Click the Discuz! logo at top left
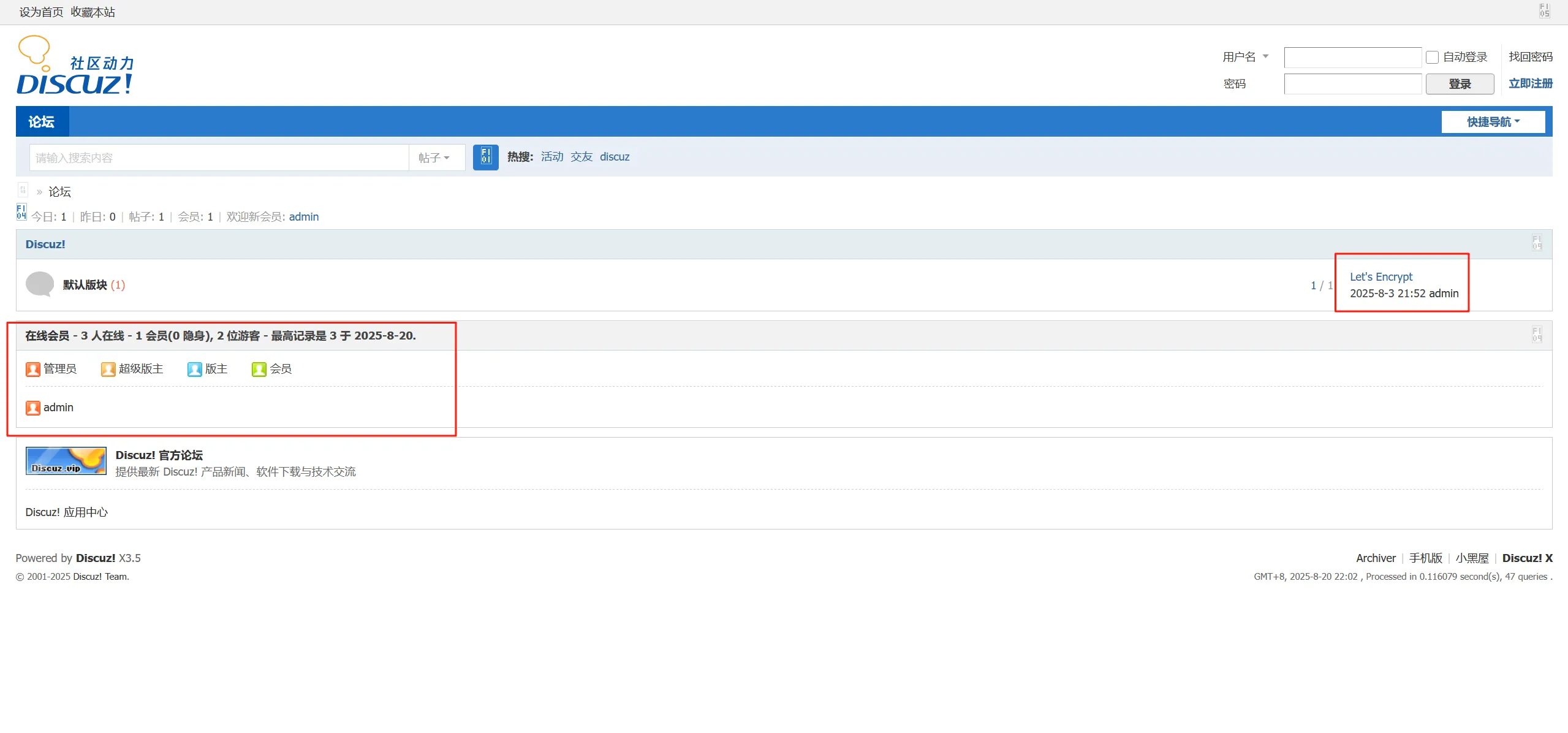Screen dimensions: 1568x733 (75, 65)
